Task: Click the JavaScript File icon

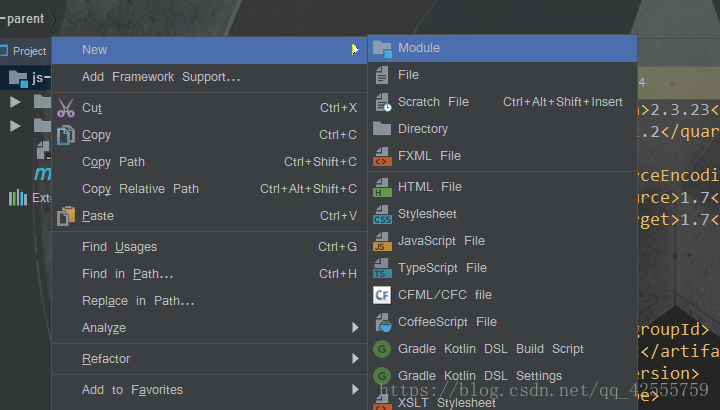Action: [381, 241]
